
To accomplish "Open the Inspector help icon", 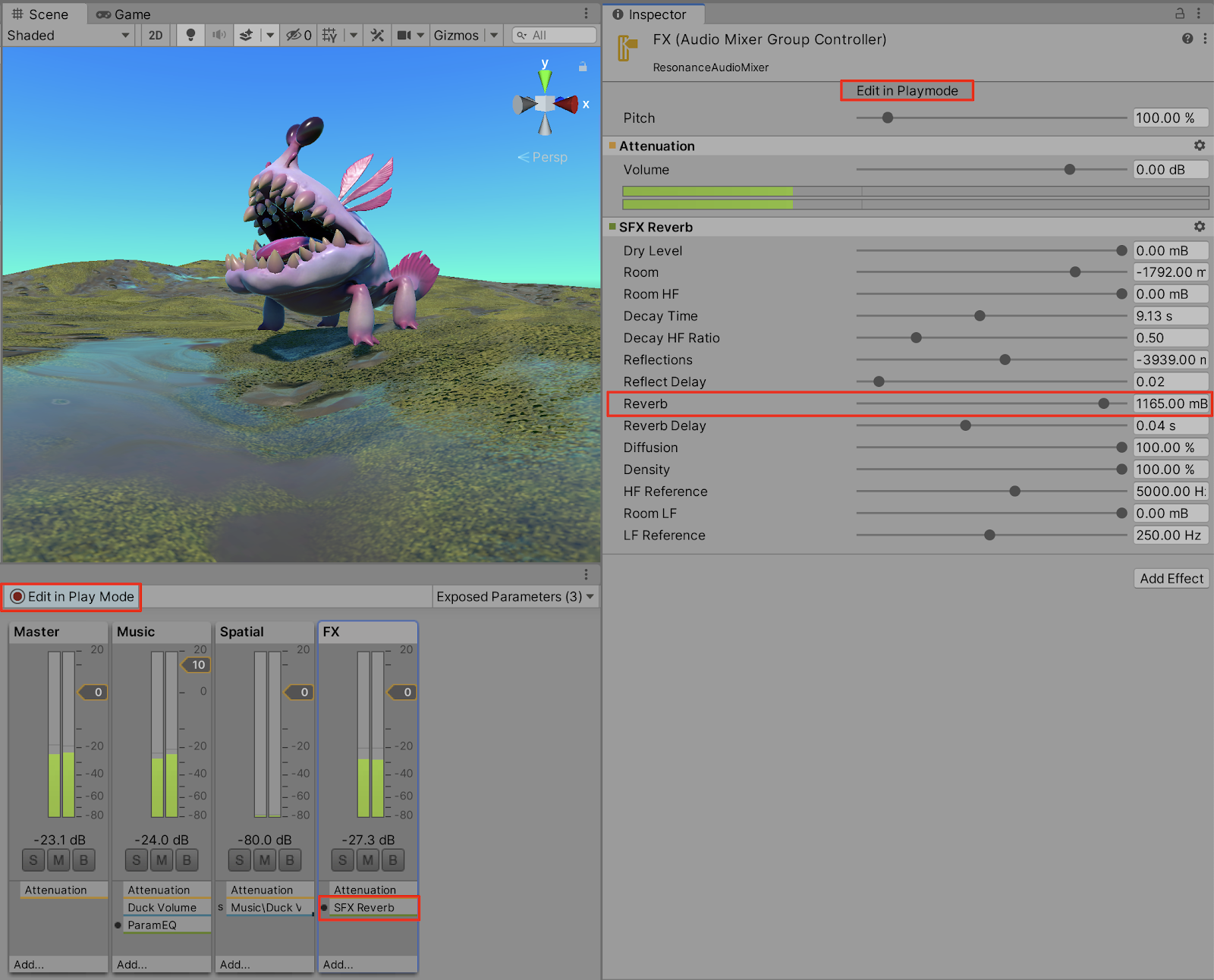I will pyautogui.click(x=1187, y=39).
